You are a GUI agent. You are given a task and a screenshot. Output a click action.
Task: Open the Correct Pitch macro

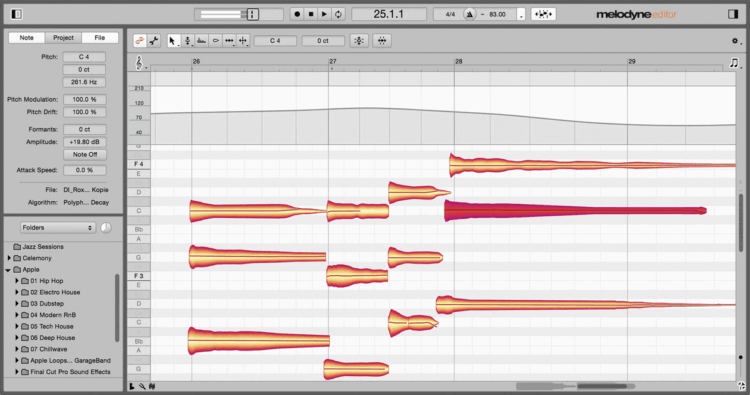pos(359,41)
